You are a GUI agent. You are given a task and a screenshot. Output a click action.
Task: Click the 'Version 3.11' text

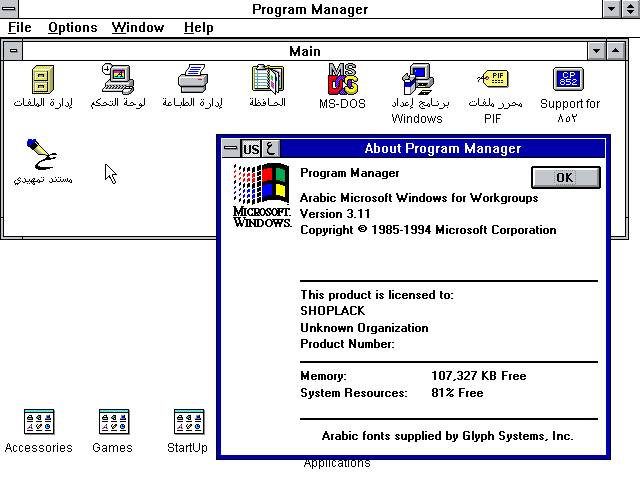tap(335, 214)
